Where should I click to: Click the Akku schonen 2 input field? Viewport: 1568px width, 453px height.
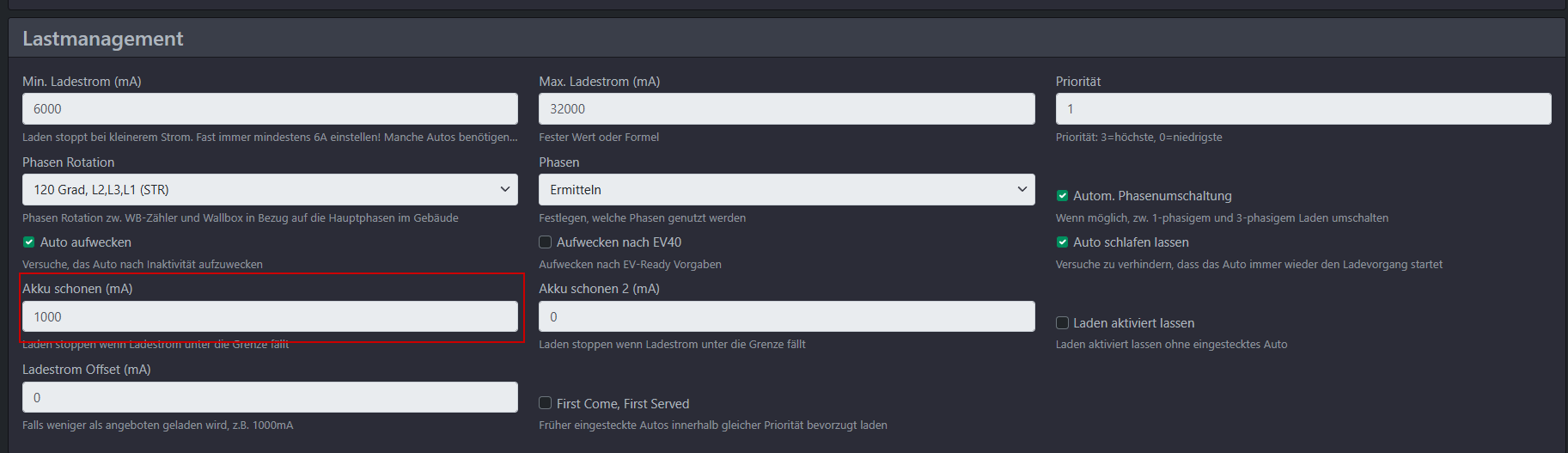pos(786,317)
